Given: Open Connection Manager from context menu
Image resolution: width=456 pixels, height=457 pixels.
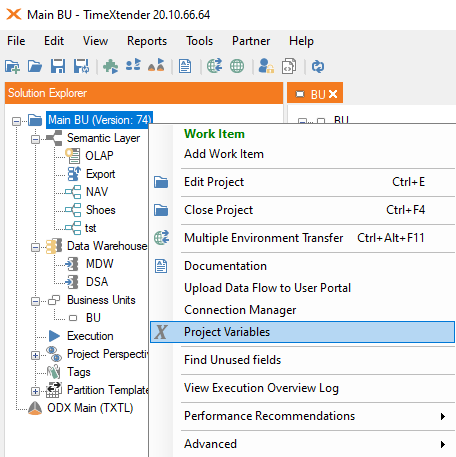Looking at the screenshot, I should pyautogui.click(x=302, y=310).
